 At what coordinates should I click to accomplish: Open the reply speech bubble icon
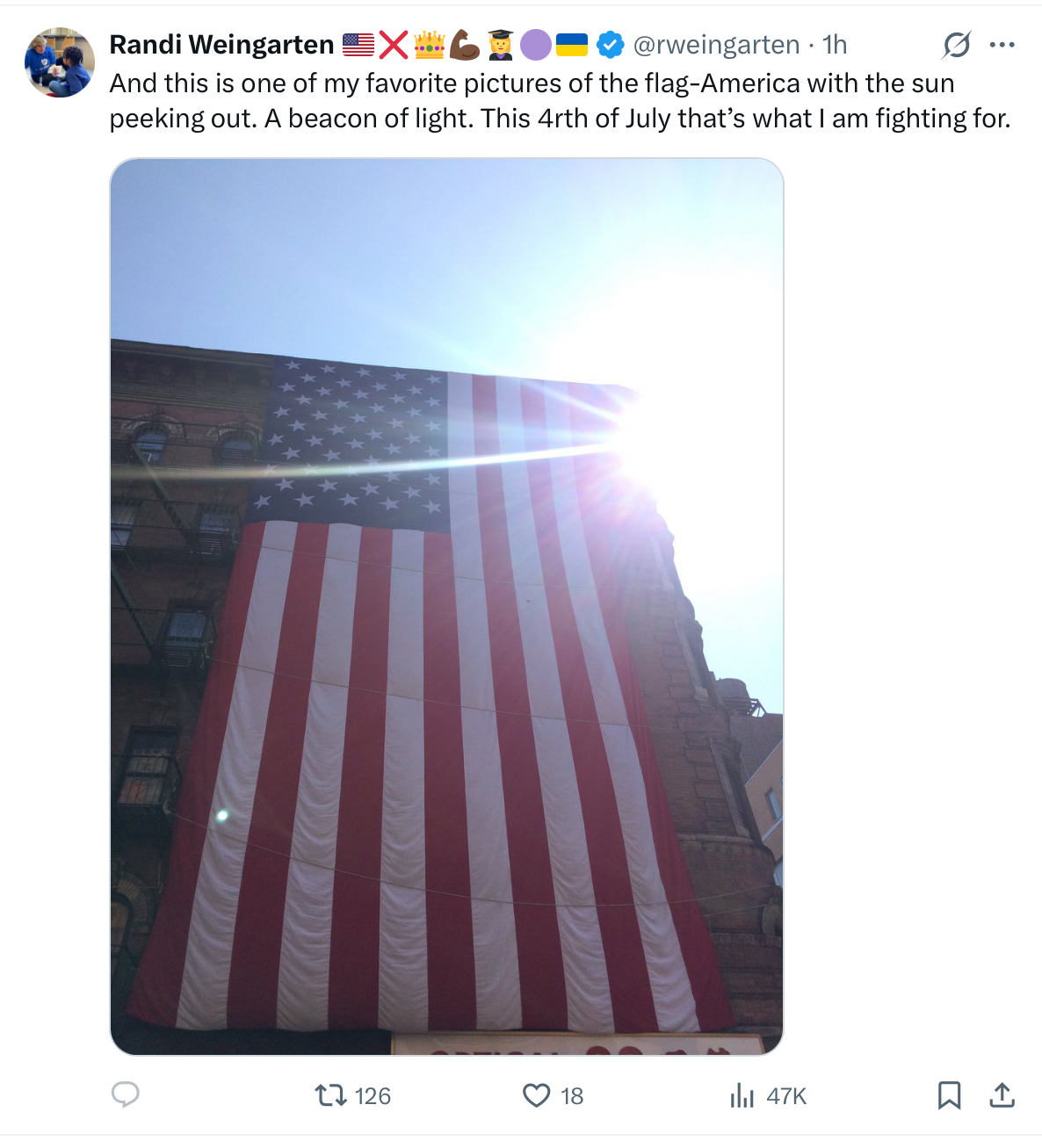point(126,1094)
